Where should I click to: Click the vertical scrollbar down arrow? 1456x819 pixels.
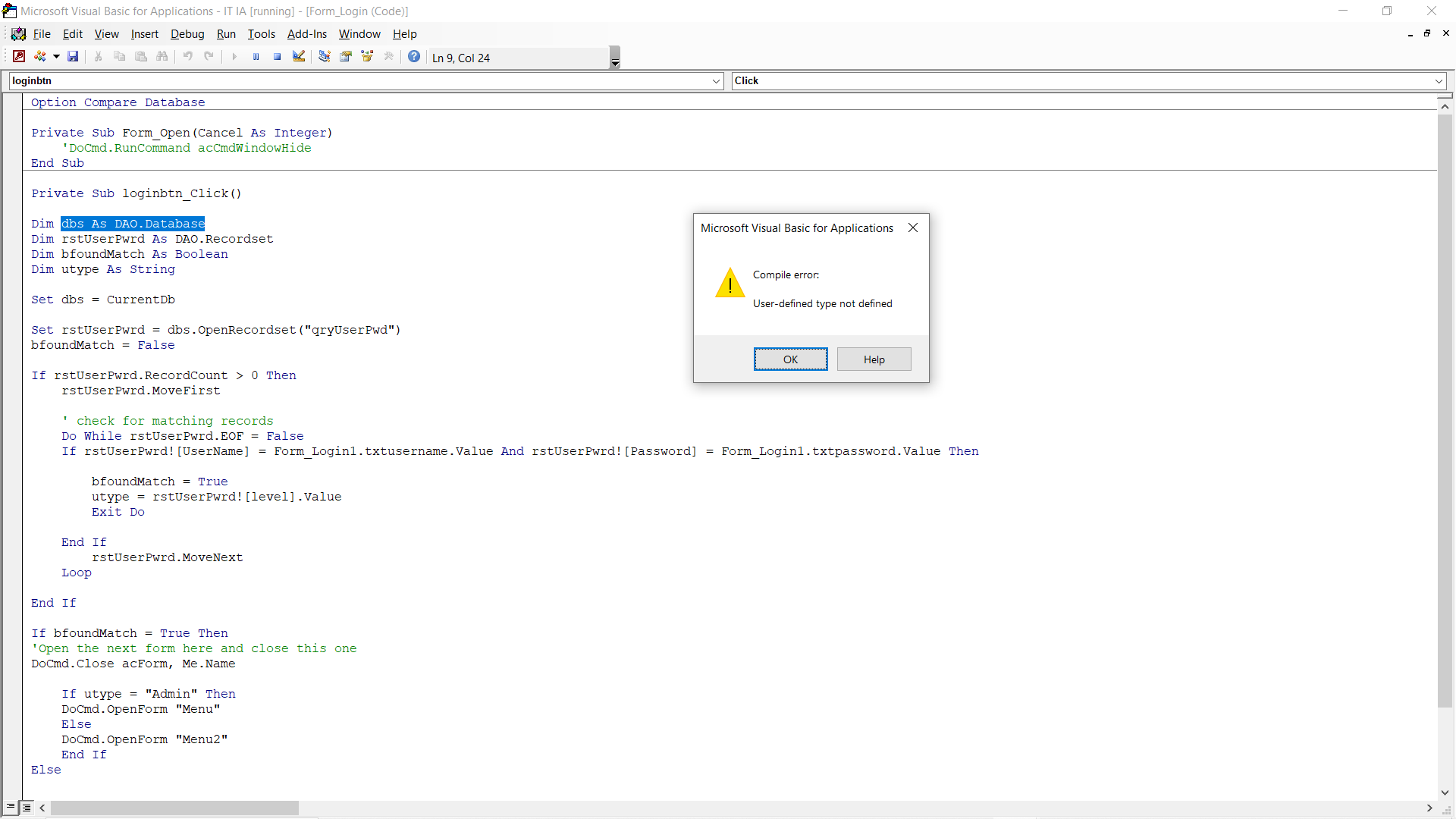pos(1445,792)
